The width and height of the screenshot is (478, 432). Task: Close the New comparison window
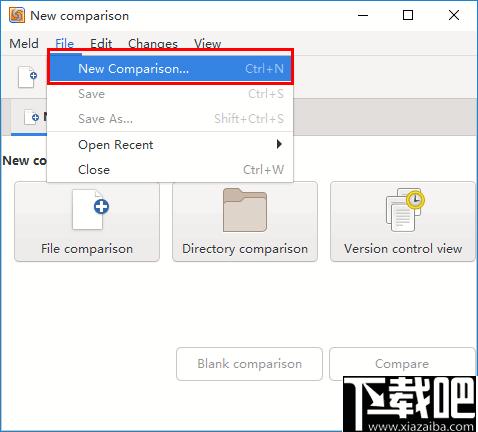pyautogui.click(x=454, y=15)
